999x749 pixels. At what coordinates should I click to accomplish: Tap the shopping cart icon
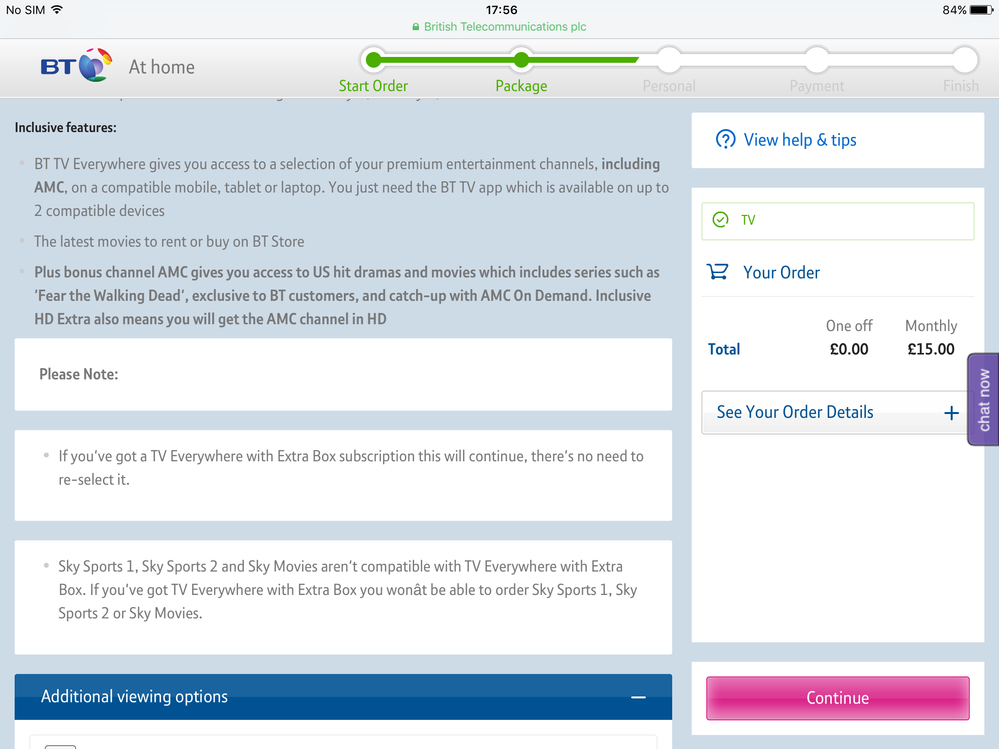pyautogui.click(x=717, y=272)
